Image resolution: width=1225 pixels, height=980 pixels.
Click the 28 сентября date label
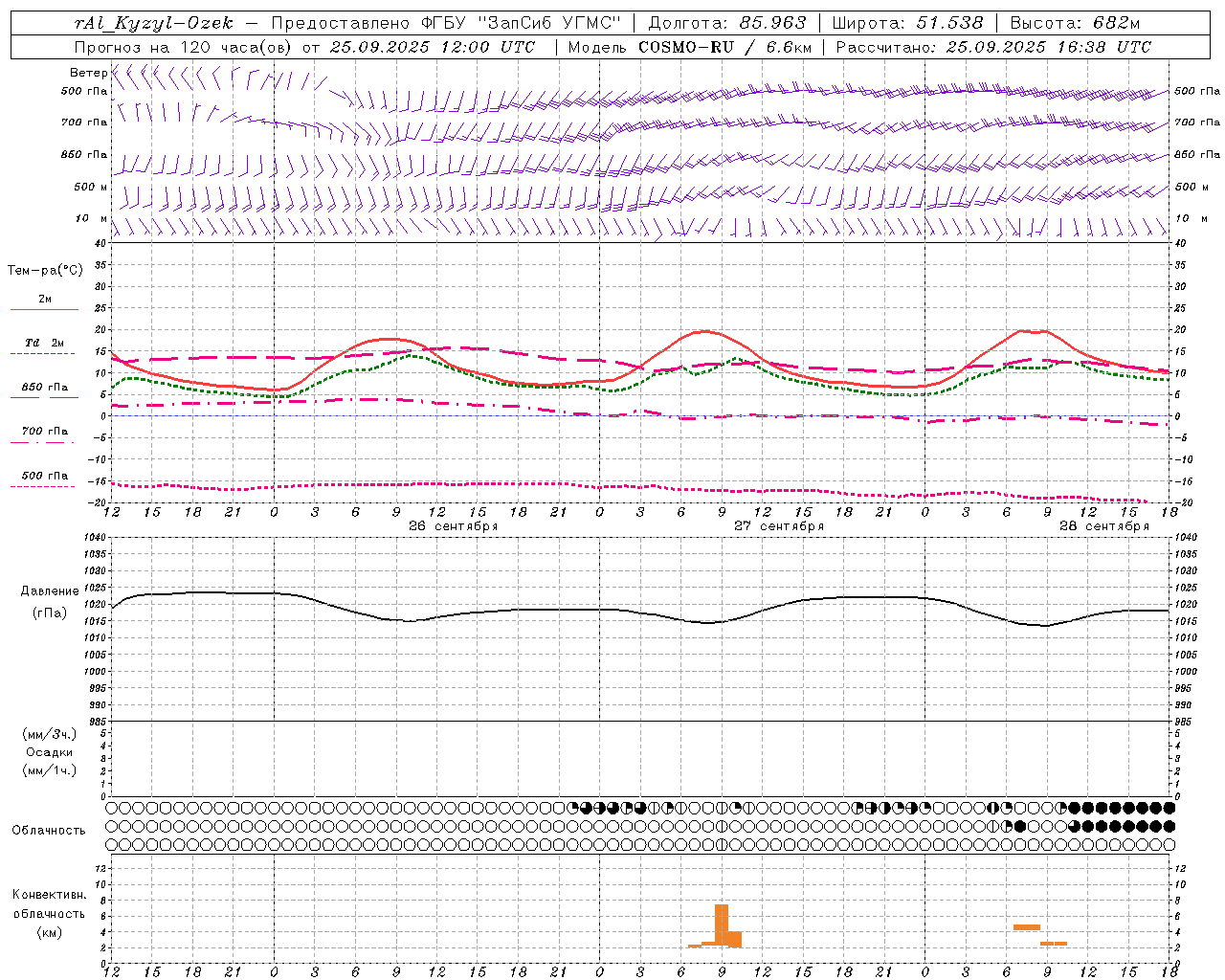tap(1103, 526)
